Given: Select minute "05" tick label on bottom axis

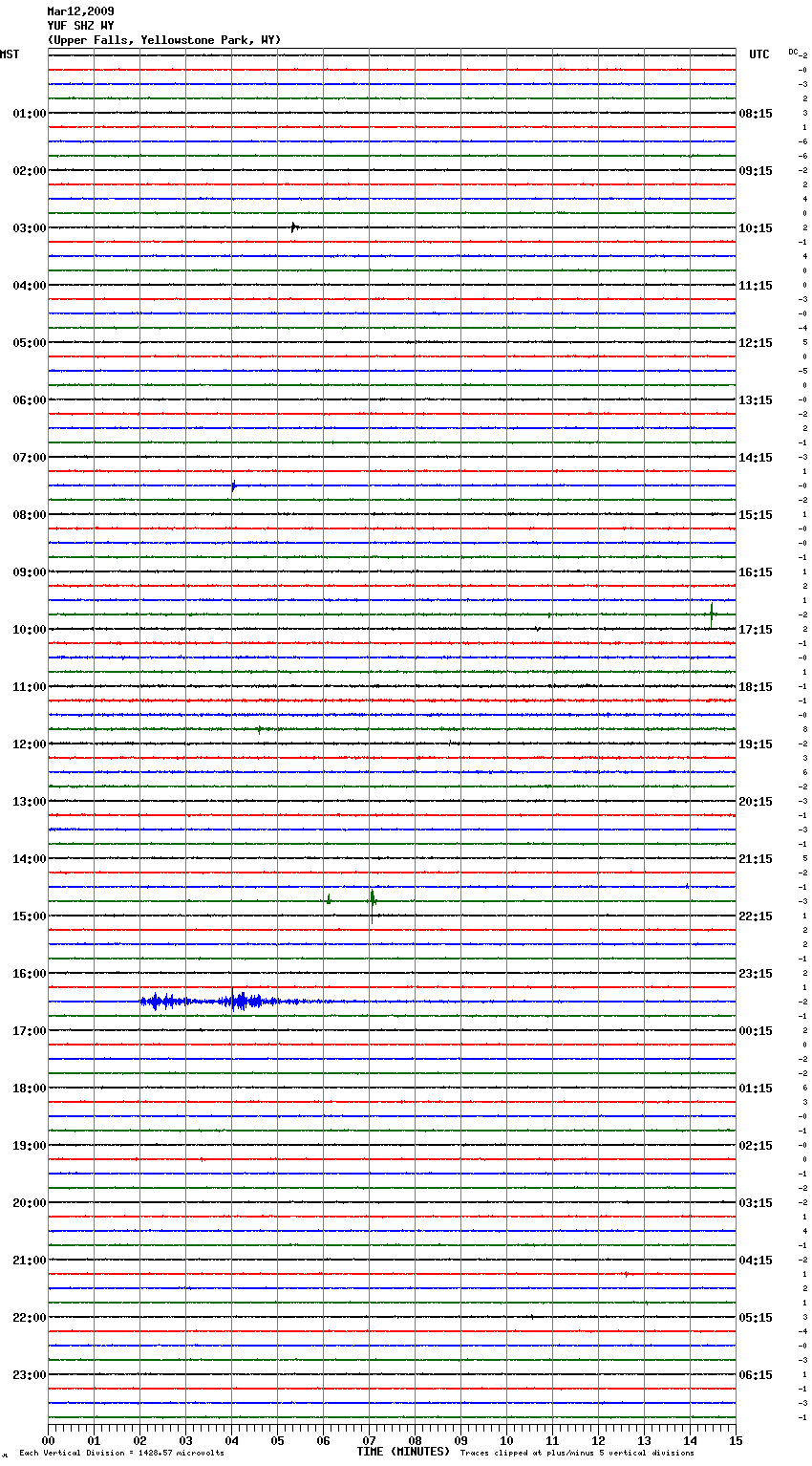Looking at the screenshot, I should tap(277, 1440).
